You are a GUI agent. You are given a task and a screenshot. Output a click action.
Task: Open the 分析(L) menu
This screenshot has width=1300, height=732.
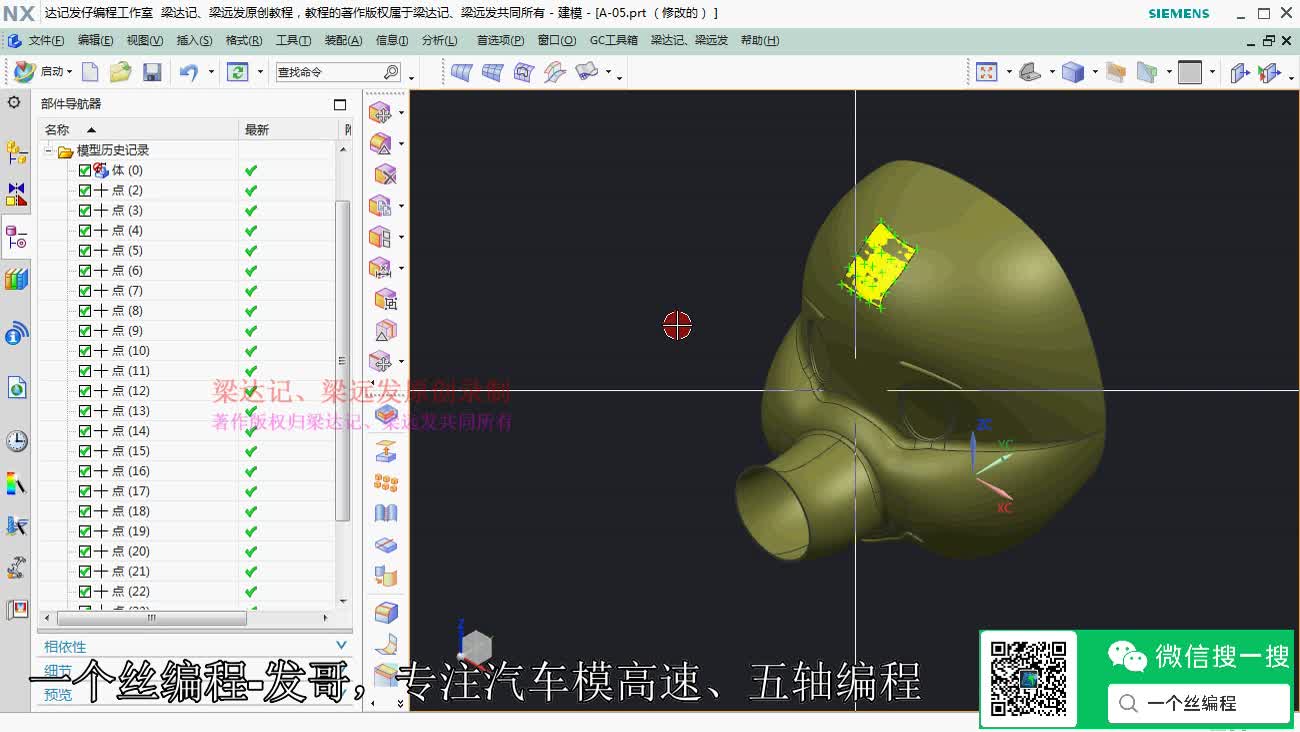point(439,40)
